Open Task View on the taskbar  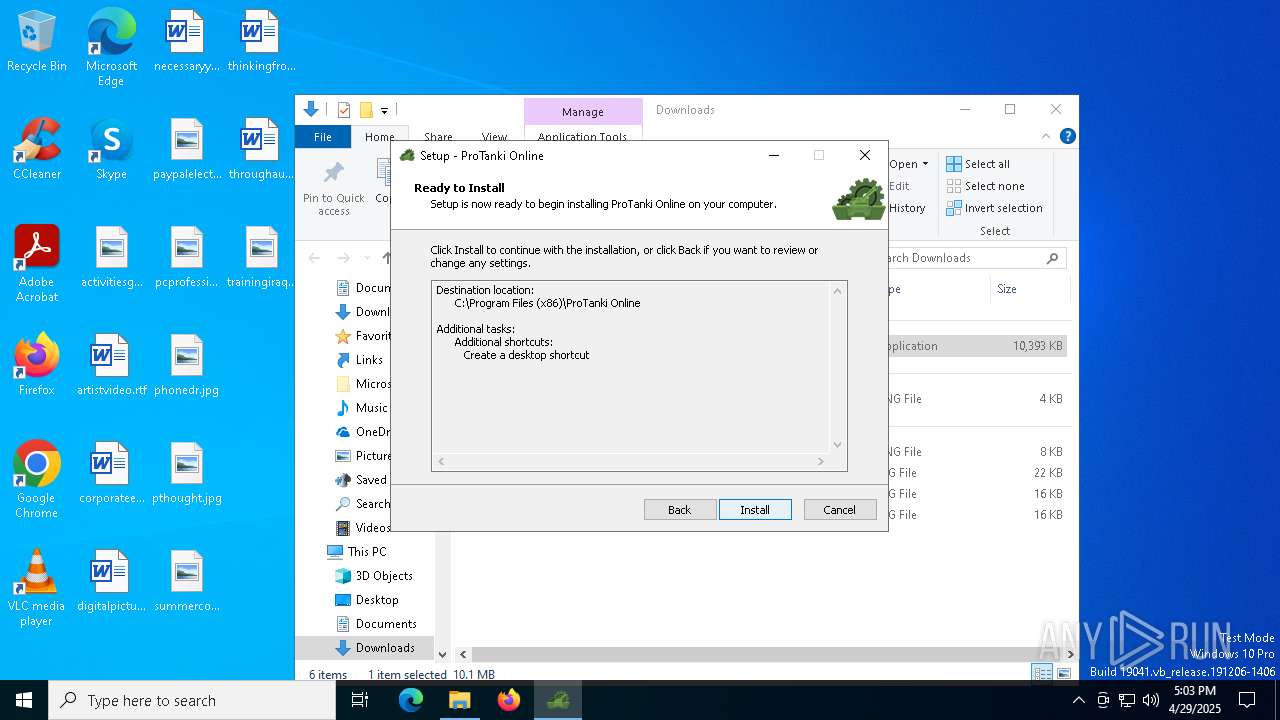coord(360,700)
